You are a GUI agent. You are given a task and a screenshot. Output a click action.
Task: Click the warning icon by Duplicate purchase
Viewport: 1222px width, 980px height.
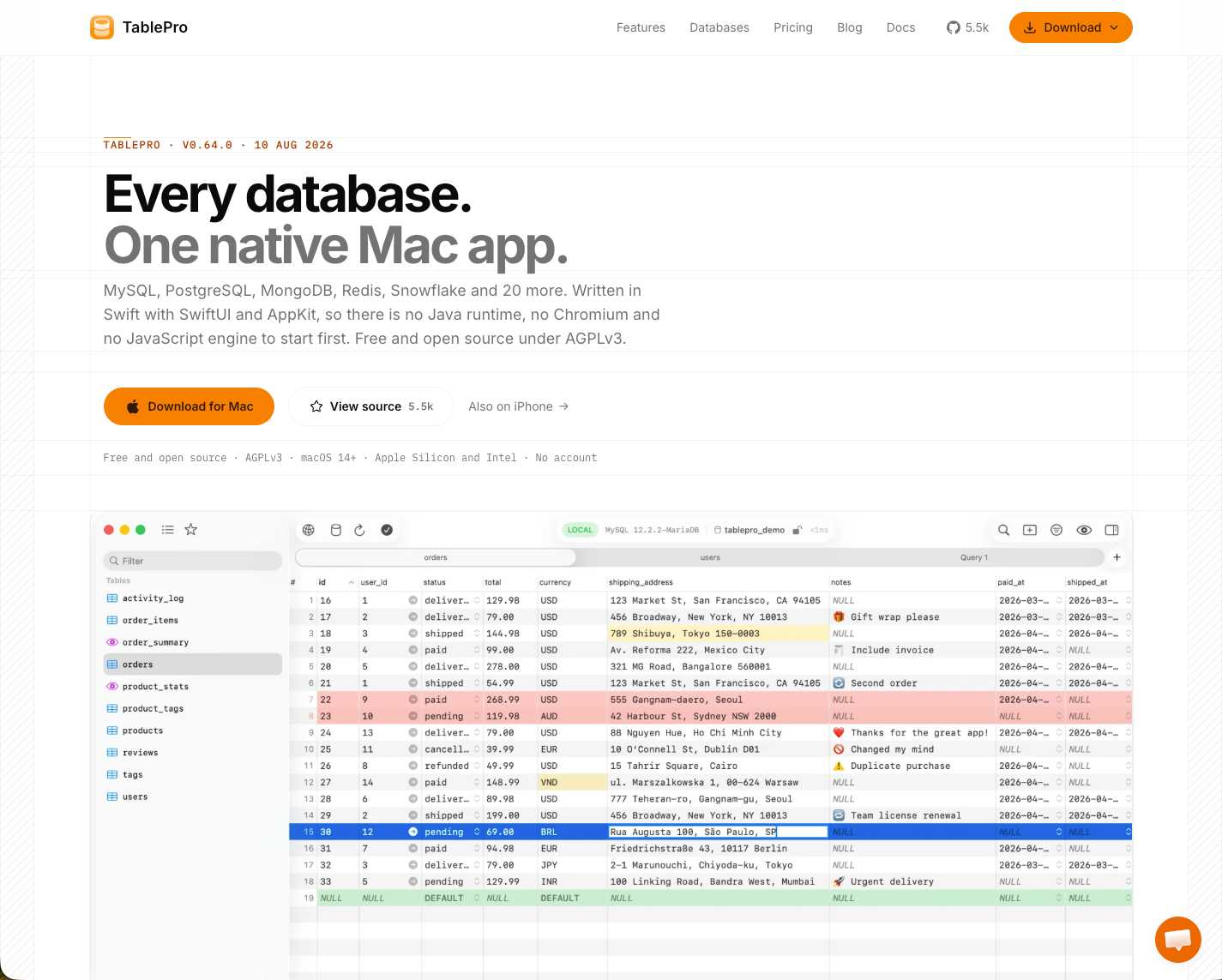click(839, 766)
